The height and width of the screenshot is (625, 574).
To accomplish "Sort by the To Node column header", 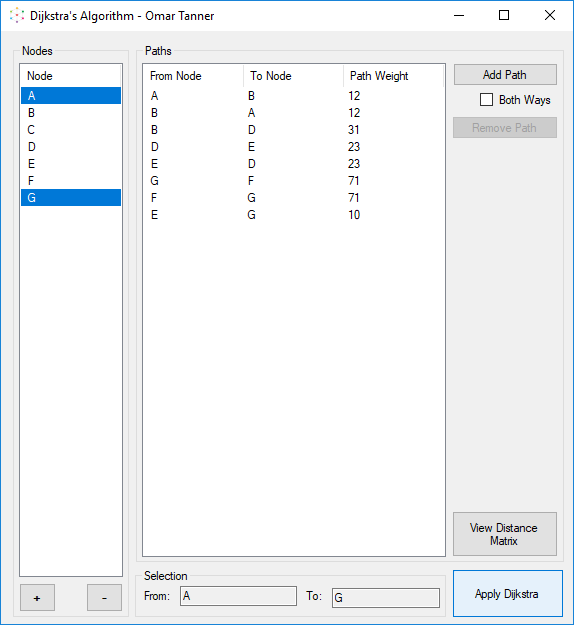I will tap(293, 76).
